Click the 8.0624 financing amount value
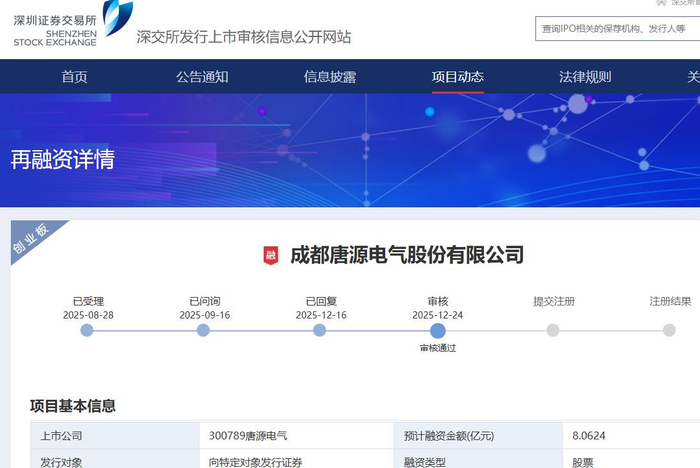 click(590, 436)
